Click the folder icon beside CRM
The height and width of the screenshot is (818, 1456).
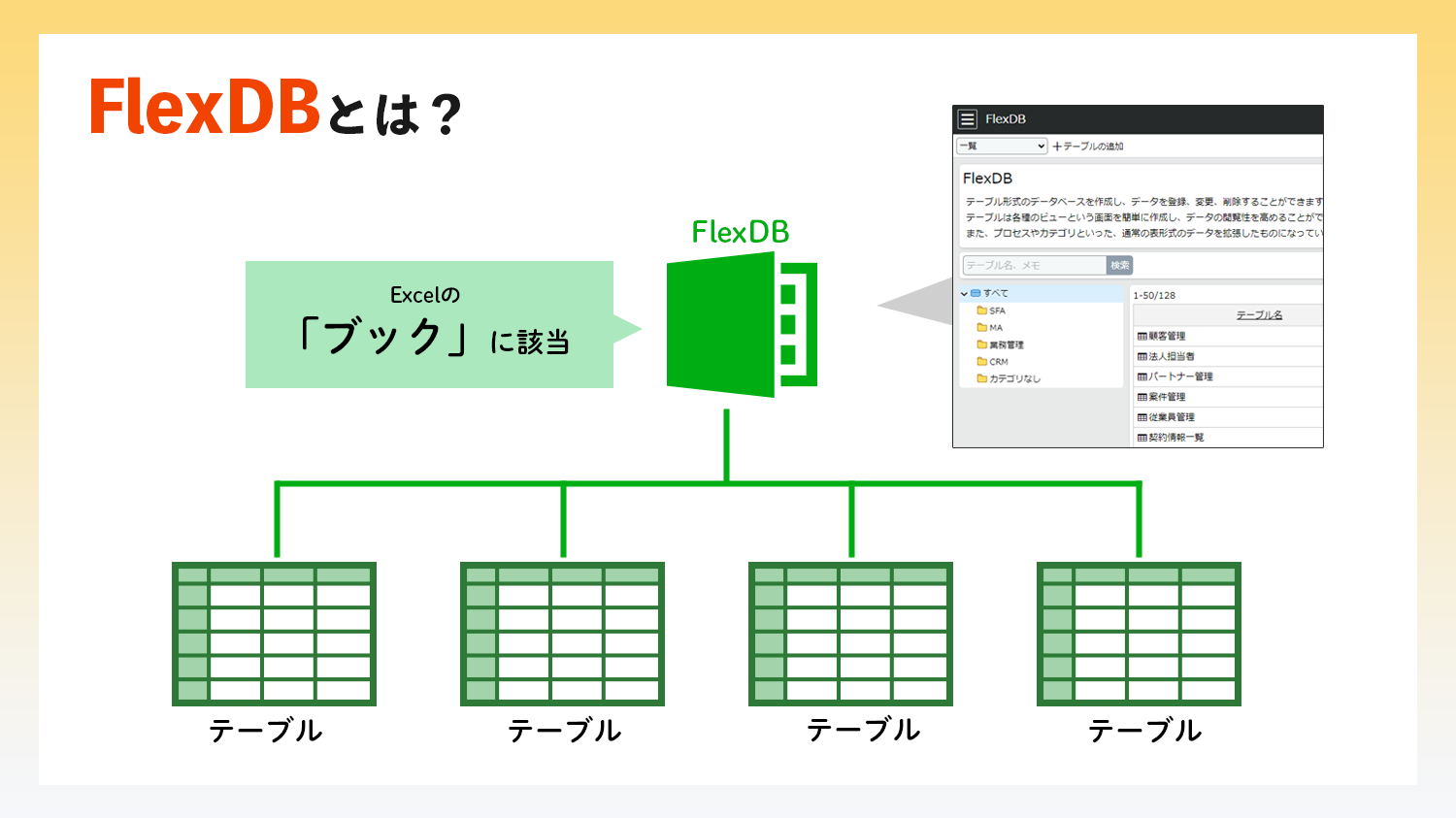(982, 362)
